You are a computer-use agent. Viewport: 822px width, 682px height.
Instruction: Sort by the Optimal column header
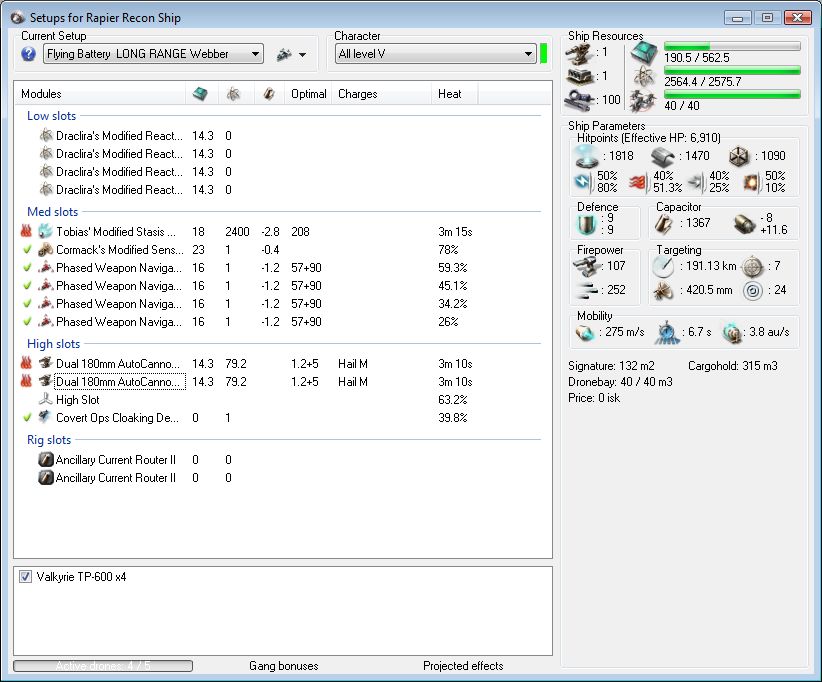[x=309, y=94]
